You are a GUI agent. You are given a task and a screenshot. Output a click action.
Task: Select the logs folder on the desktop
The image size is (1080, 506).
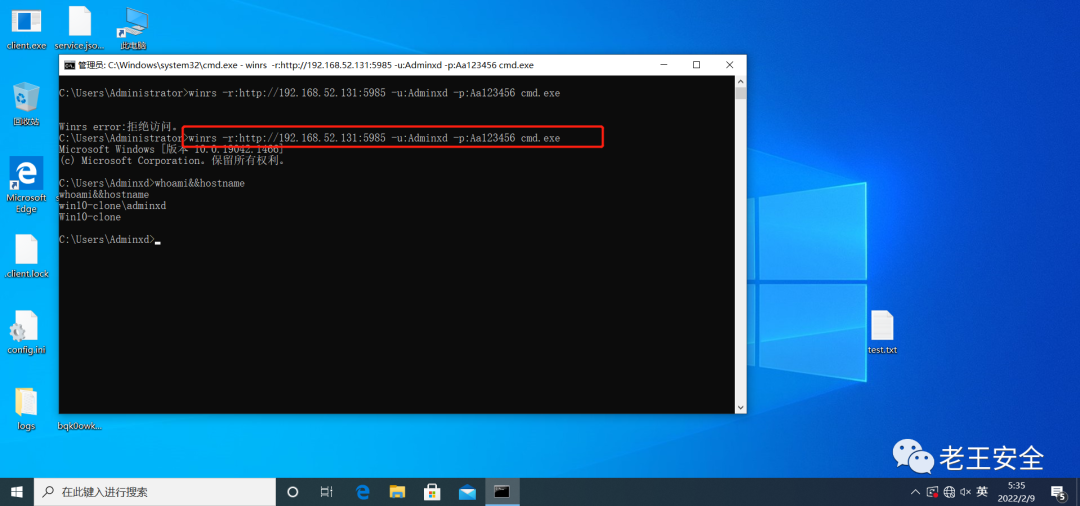26,409
